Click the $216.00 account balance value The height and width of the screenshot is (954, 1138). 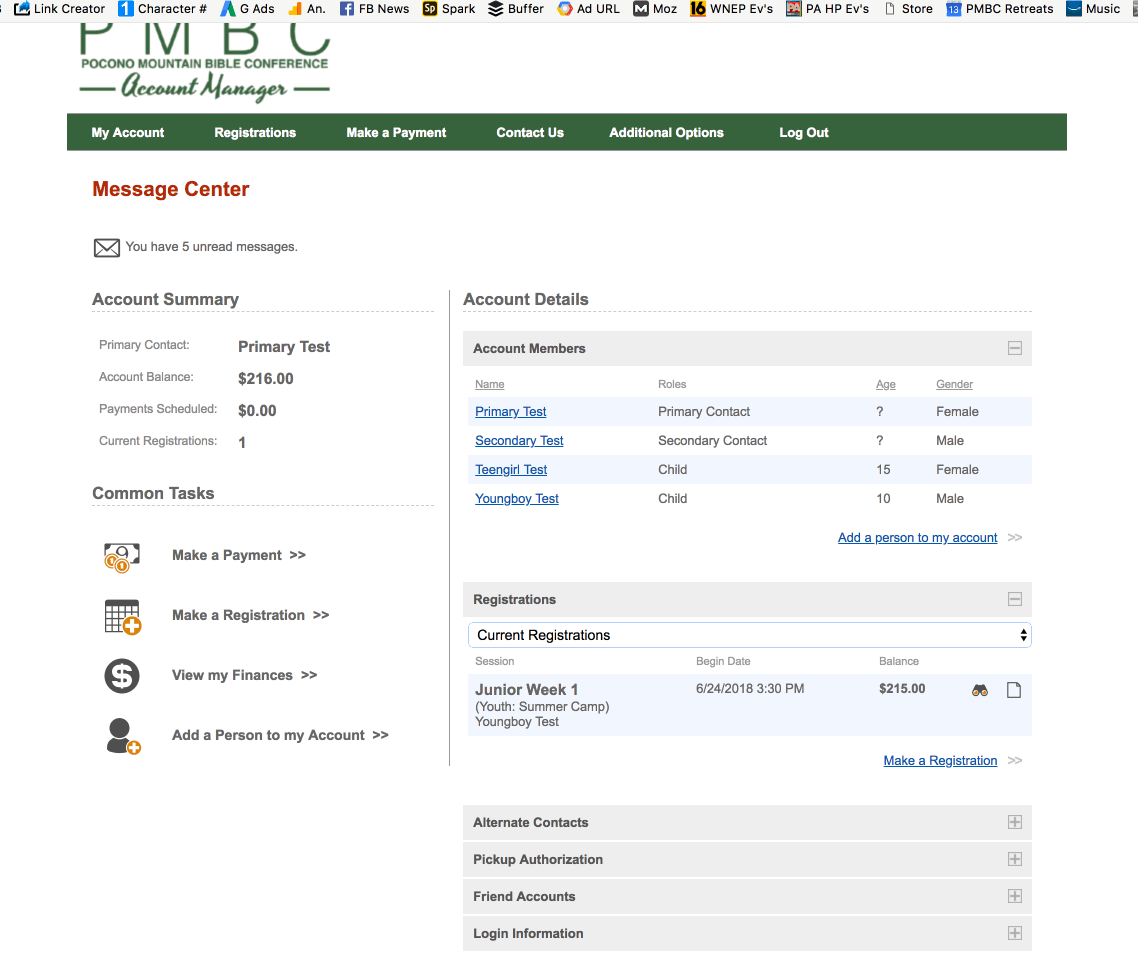(266, 379)
